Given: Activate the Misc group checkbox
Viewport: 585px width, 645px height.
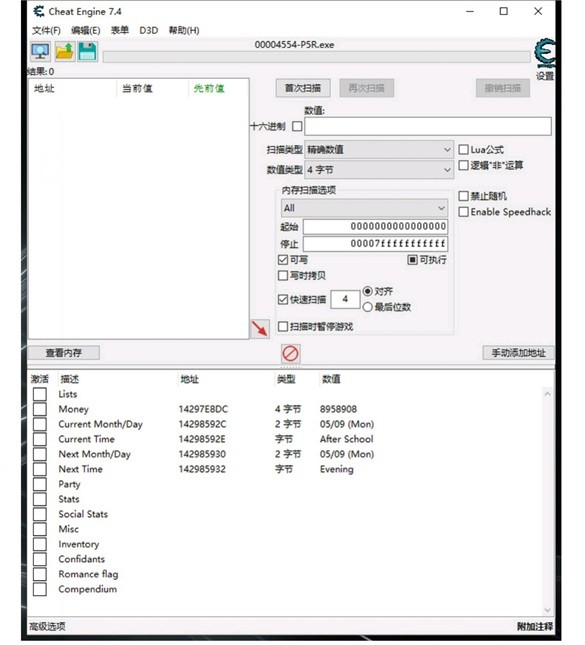Looking at the screenshot, I should pos(40,529).
